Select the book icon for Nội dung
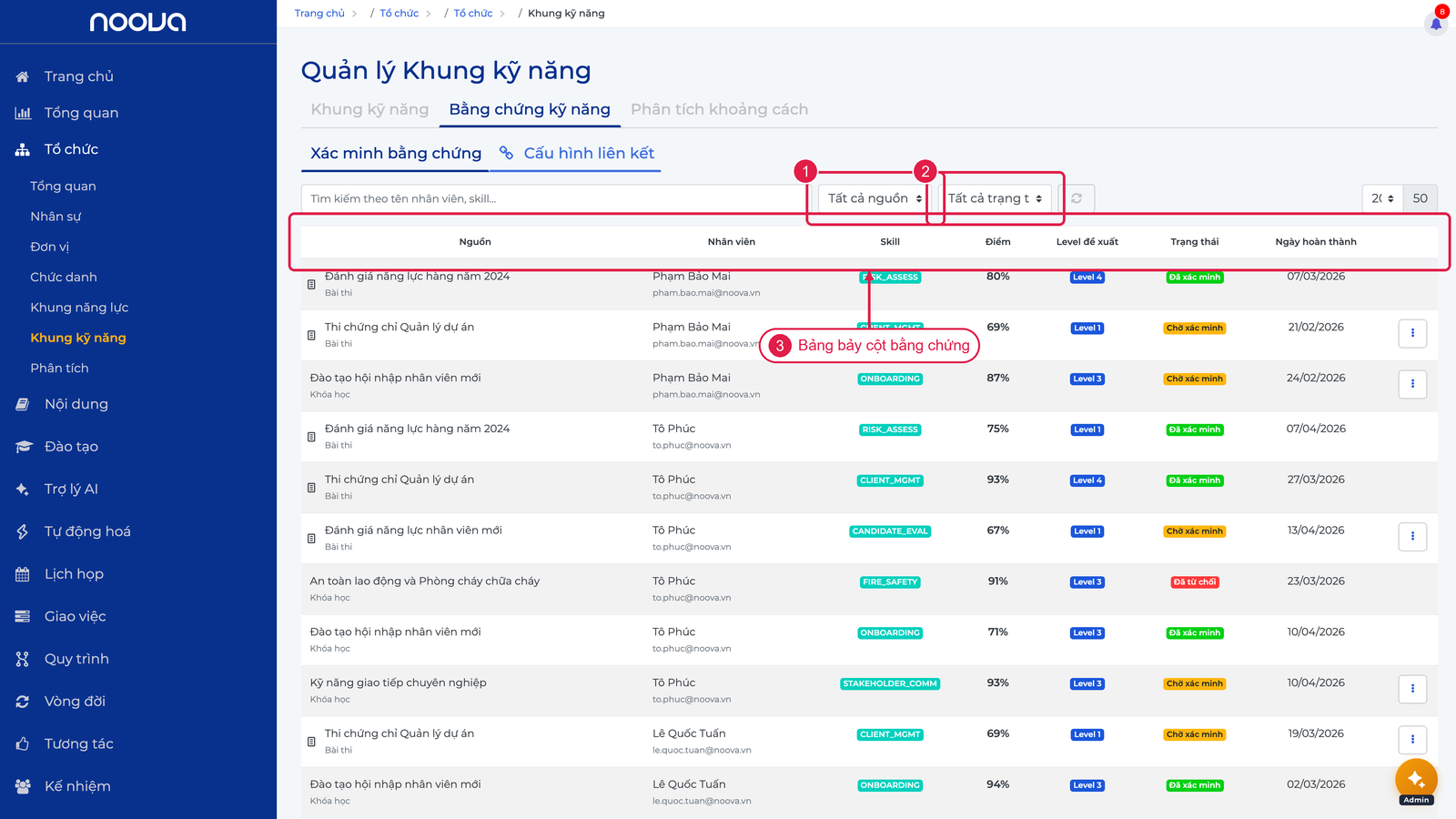The image size is (1456, 819). tap(23, 405)
